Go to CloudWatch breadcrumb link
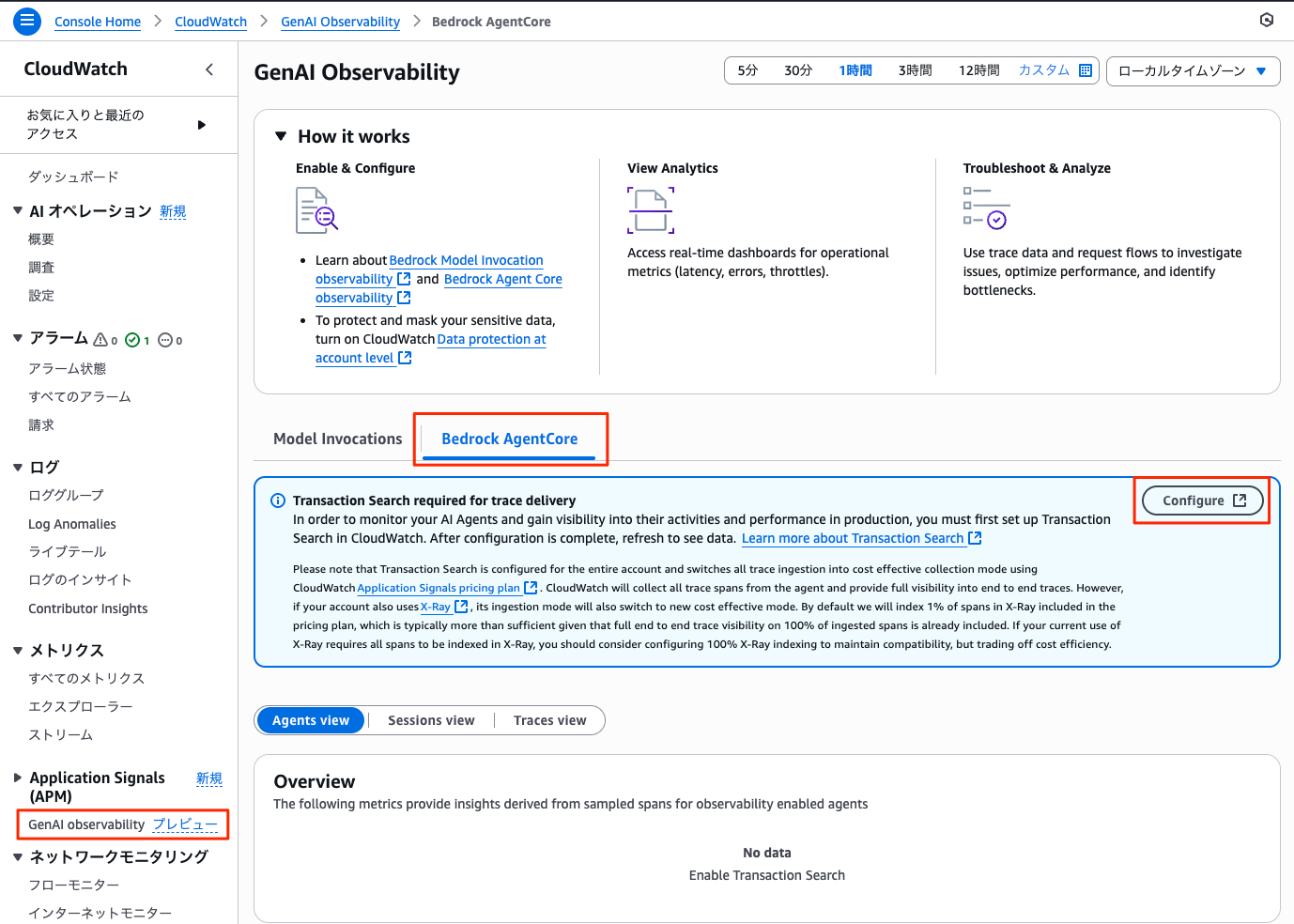Screen dimensions: 1294x924 point(211,22)
